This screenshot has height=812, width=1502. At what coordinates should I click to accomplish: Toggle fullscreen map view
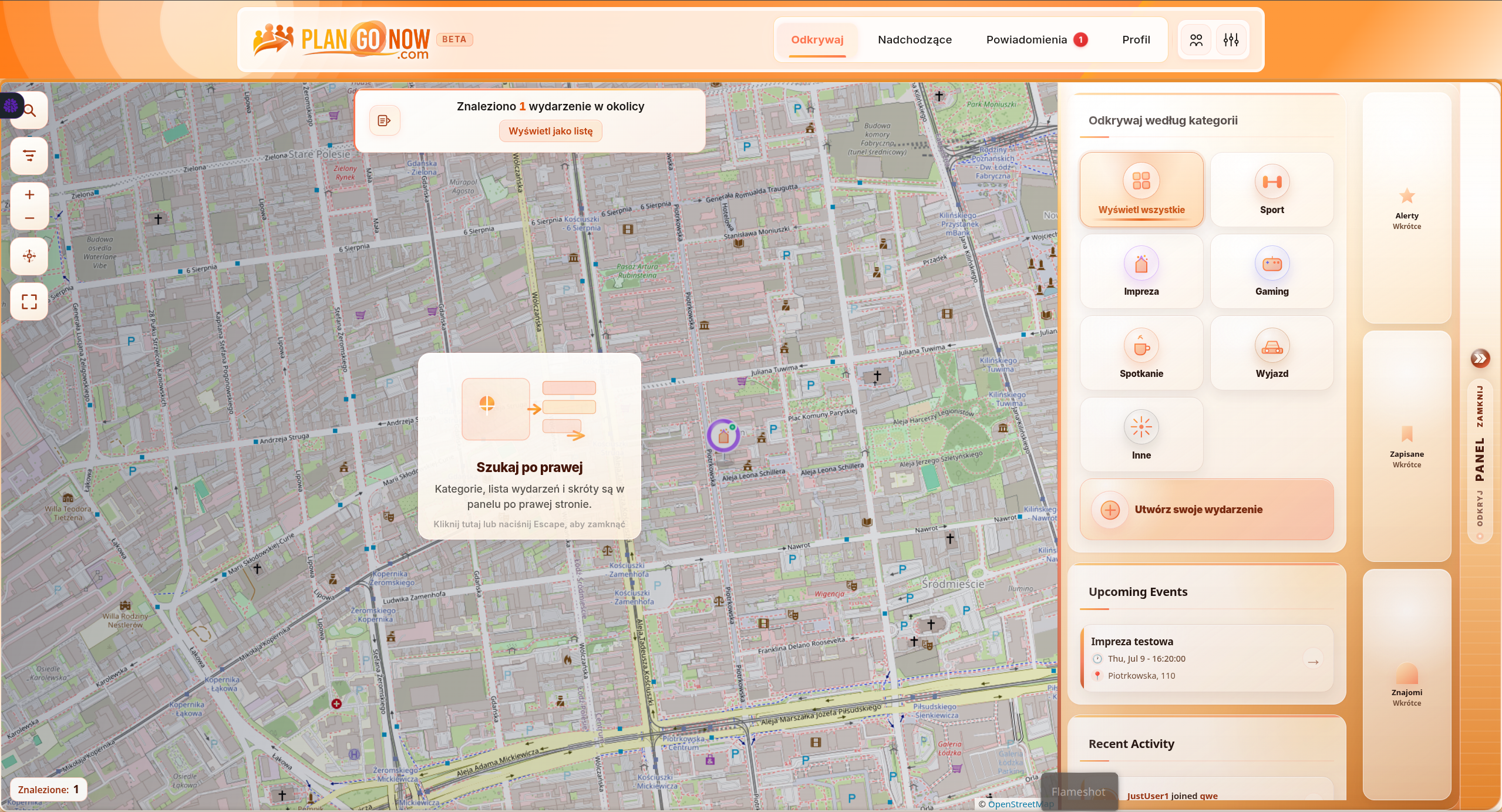29,302
